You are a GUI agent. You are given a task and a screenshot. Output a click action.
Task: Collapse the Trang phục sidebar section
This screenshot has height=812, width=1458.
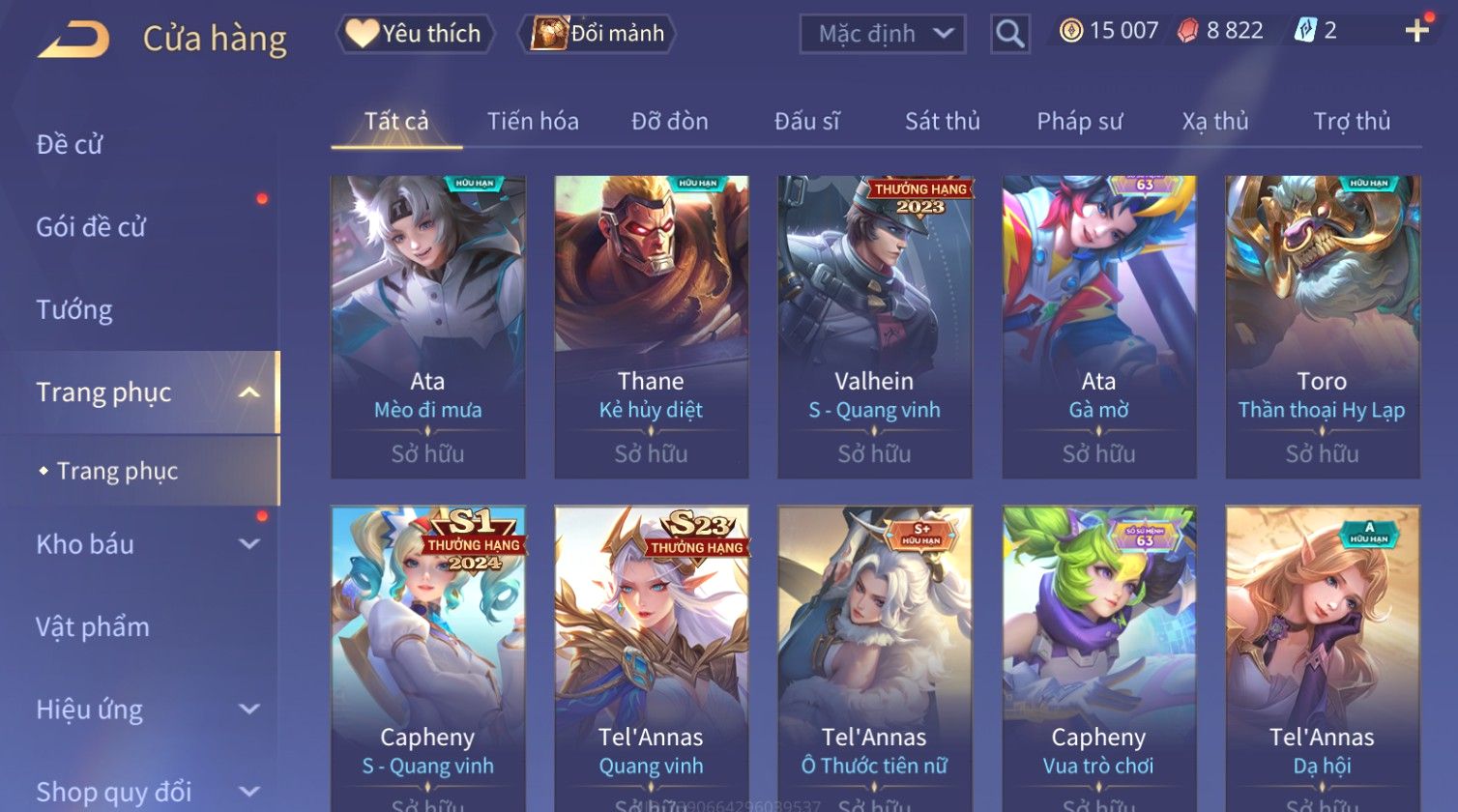click(249, 392)
